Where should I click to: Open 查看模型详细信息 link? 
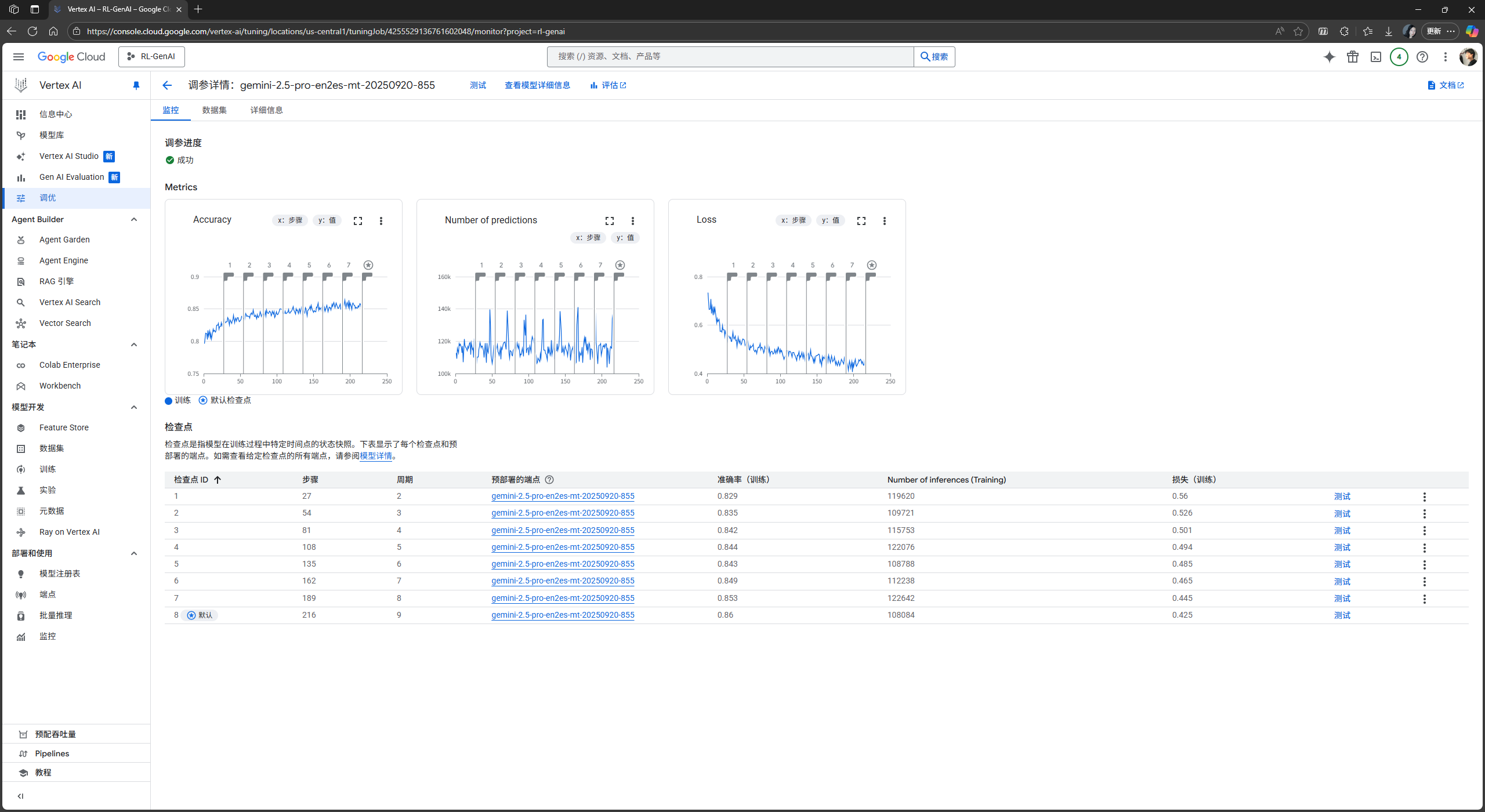click(537, 86)
